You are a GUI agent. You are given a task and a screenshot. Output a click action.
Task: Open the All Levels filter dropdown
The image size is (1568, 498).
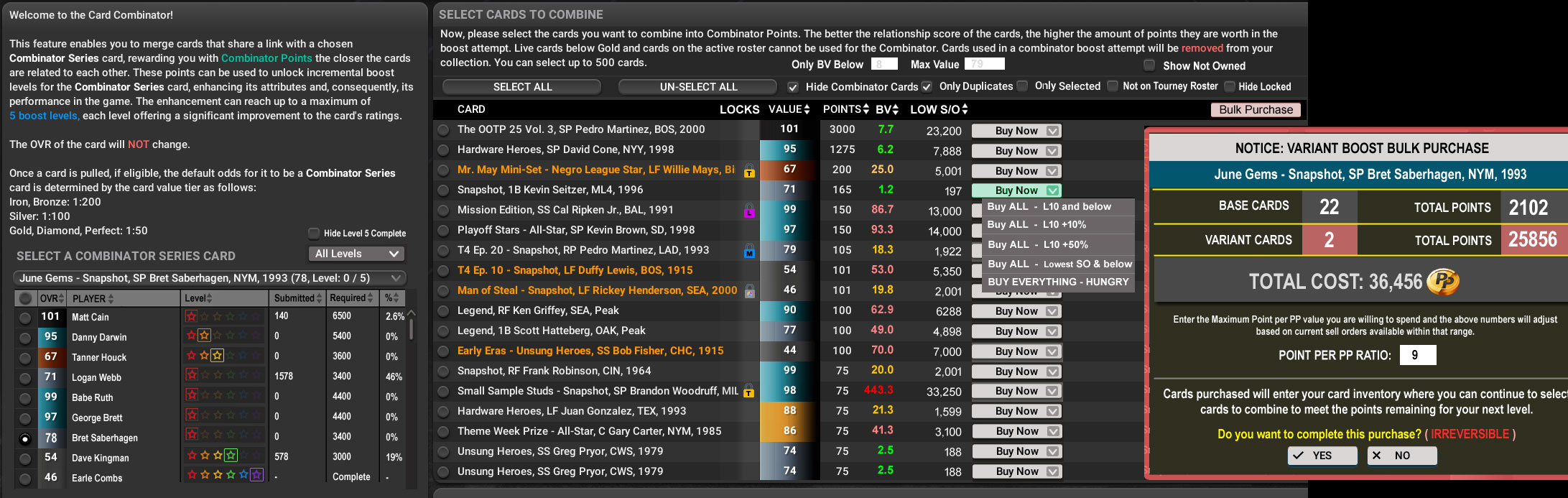click(356, 254)
